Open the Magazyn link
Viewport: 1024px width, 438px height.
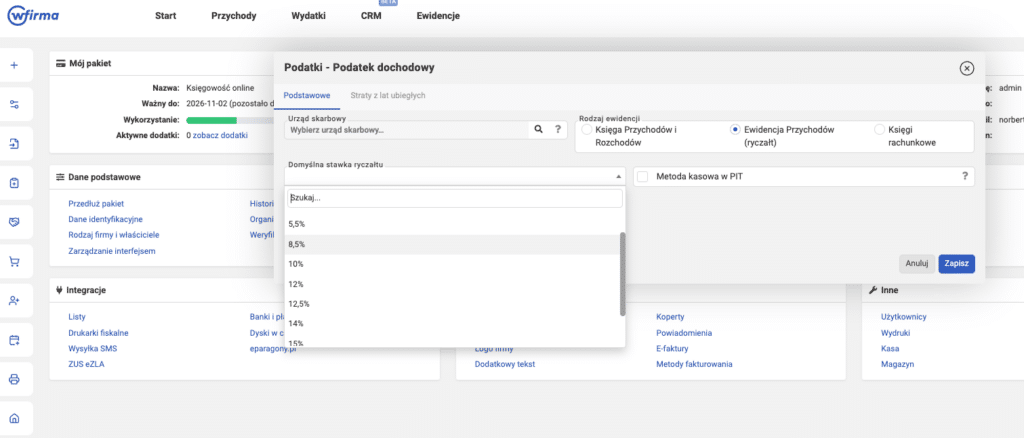pyautogui.click(x=897, y=364)
